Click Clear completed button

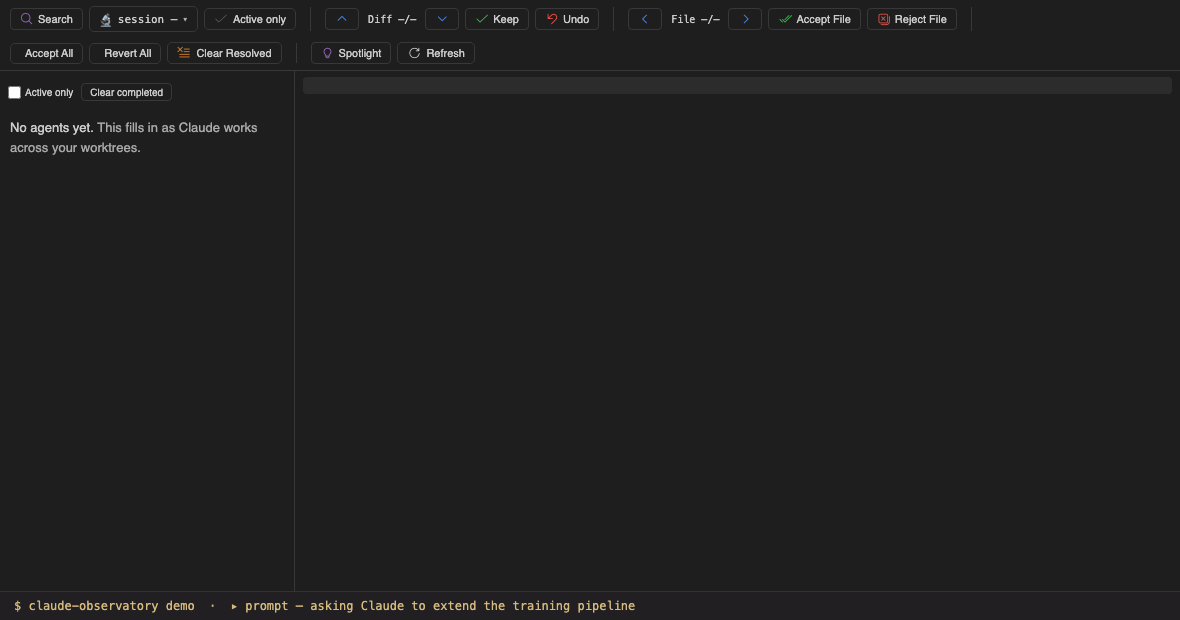126,93
